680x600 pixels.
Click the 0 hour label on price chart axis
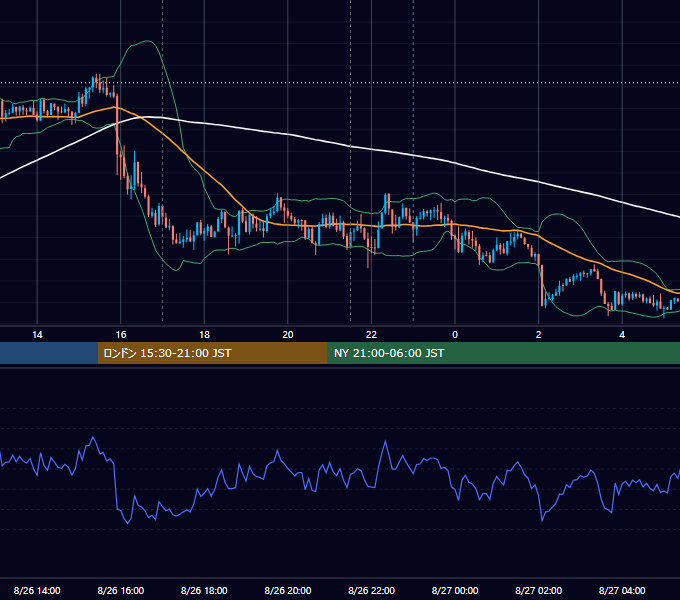(455, 335)
